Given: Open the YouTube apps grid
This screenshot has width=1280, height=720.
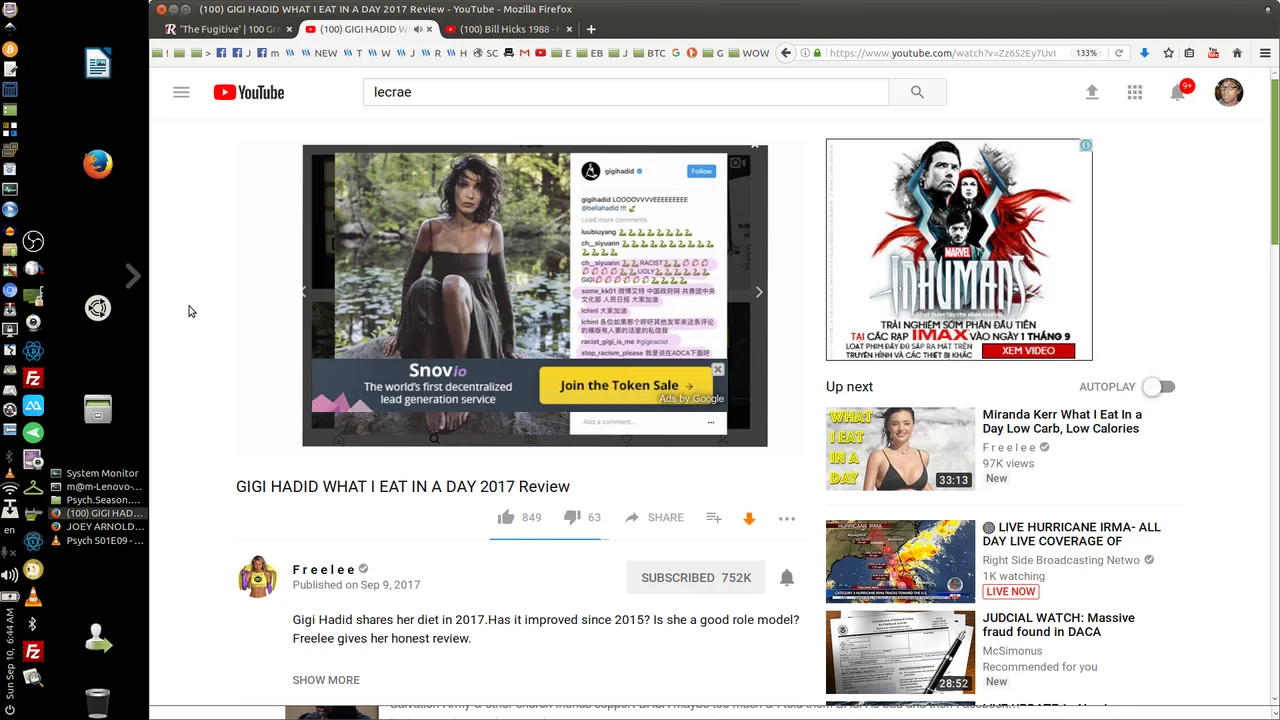Looking at the screenshot, I should tap(1135, 92).
